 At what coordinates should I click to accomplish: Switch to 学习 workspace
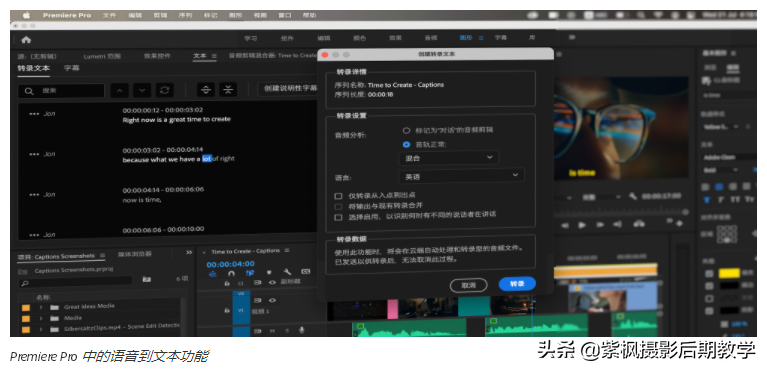tap(251, 38)
